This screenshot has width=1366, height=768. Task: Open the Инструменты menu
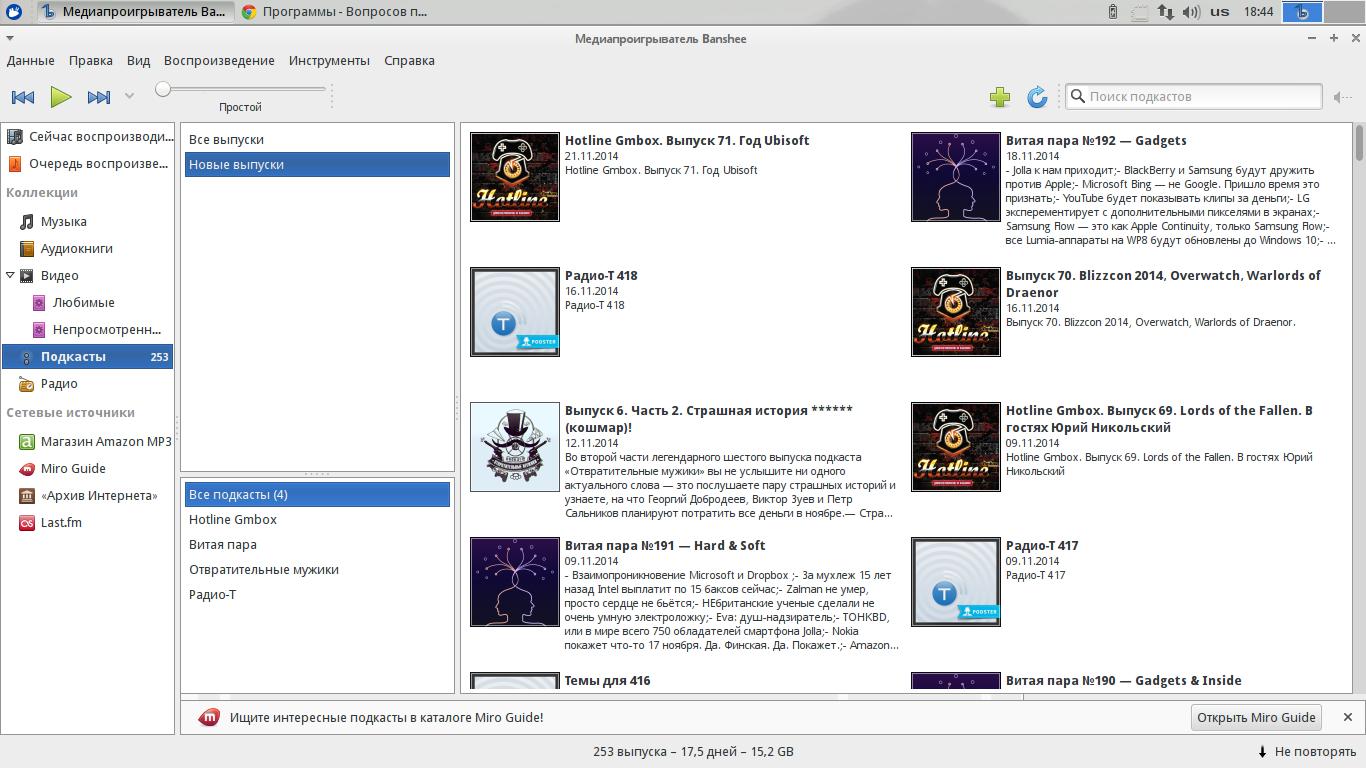tap(329, 60)
